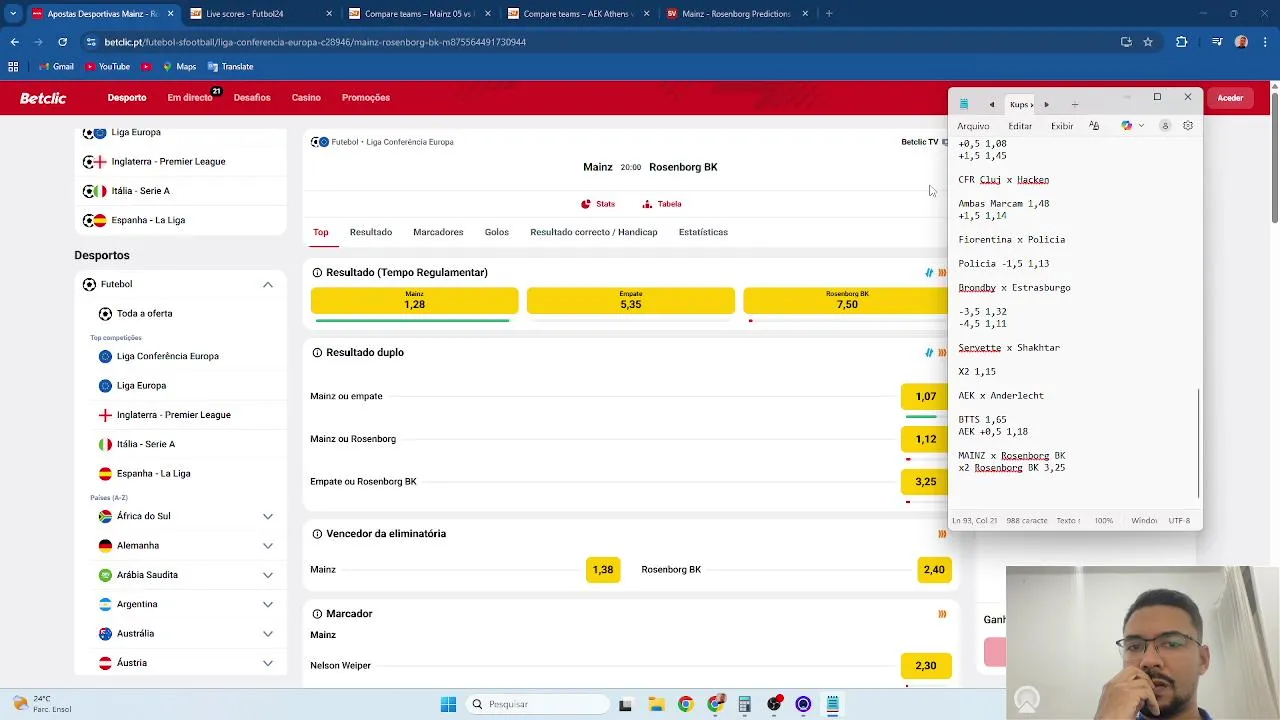The image size is (1280, 720).
Task: Open Exibir menu in Notepad
Action: [x=1062, y=126]
